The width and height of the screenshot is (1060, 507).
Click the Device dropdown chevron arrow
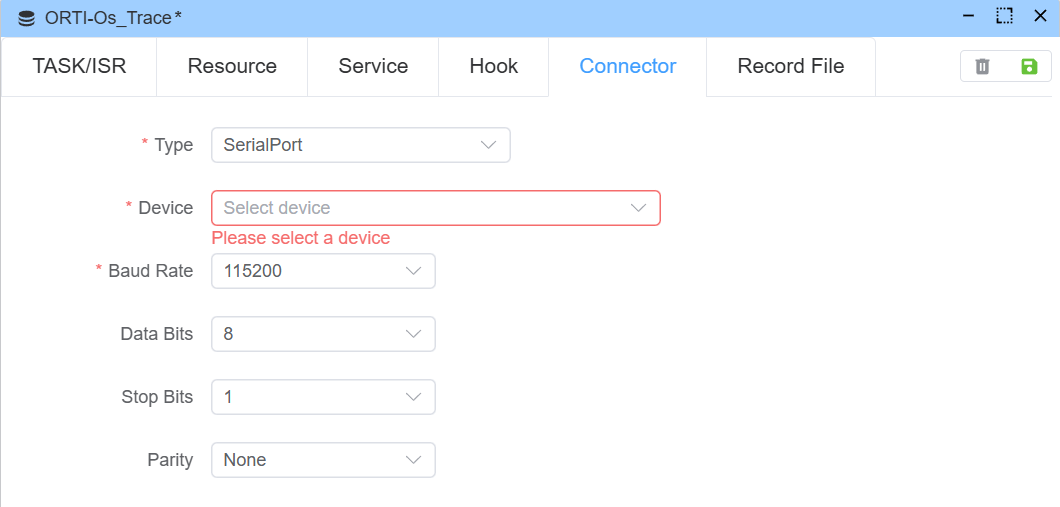coord(638,208)
